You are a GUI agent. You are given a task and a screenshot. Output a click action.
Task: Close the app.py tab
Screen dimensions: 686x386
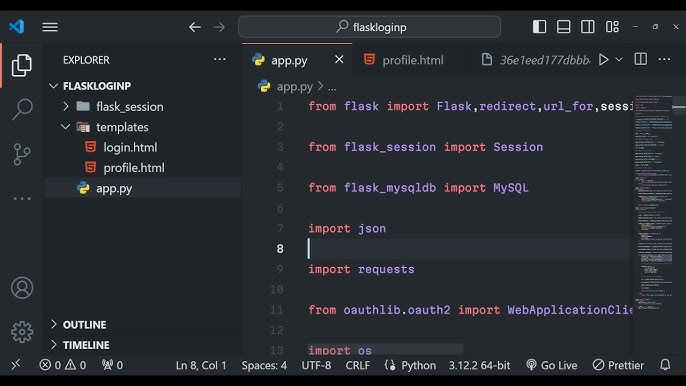(x=339, y=60)
